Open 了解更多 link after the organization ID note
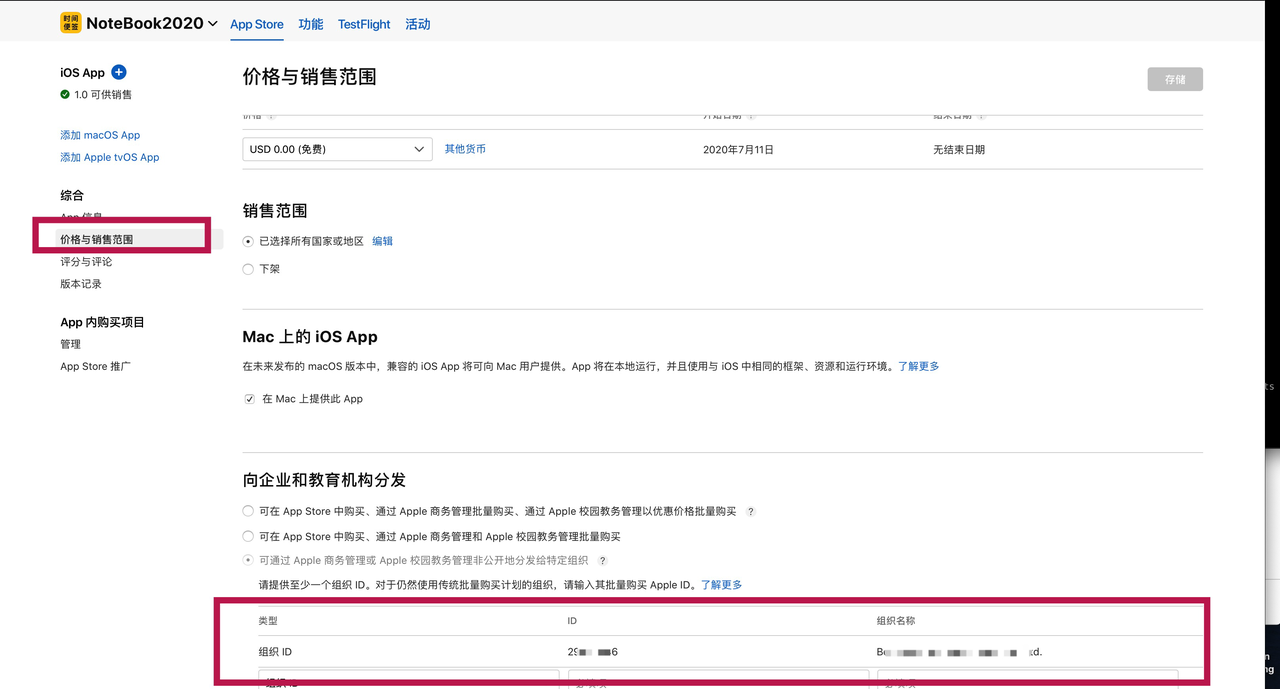The height and width of the screenshot is (689, 1280). (721, 584)
